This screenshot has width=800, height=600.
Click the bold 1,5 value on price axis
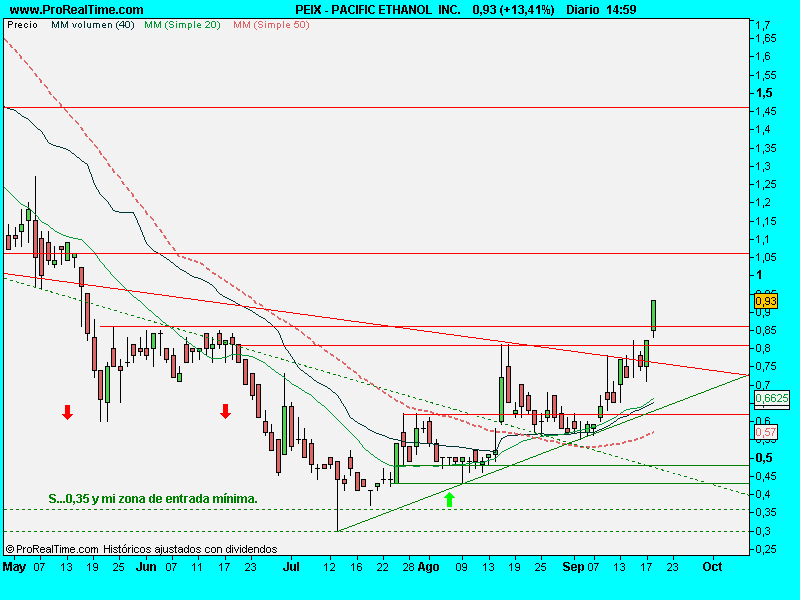pyautogui.click(x=764, y=93)
